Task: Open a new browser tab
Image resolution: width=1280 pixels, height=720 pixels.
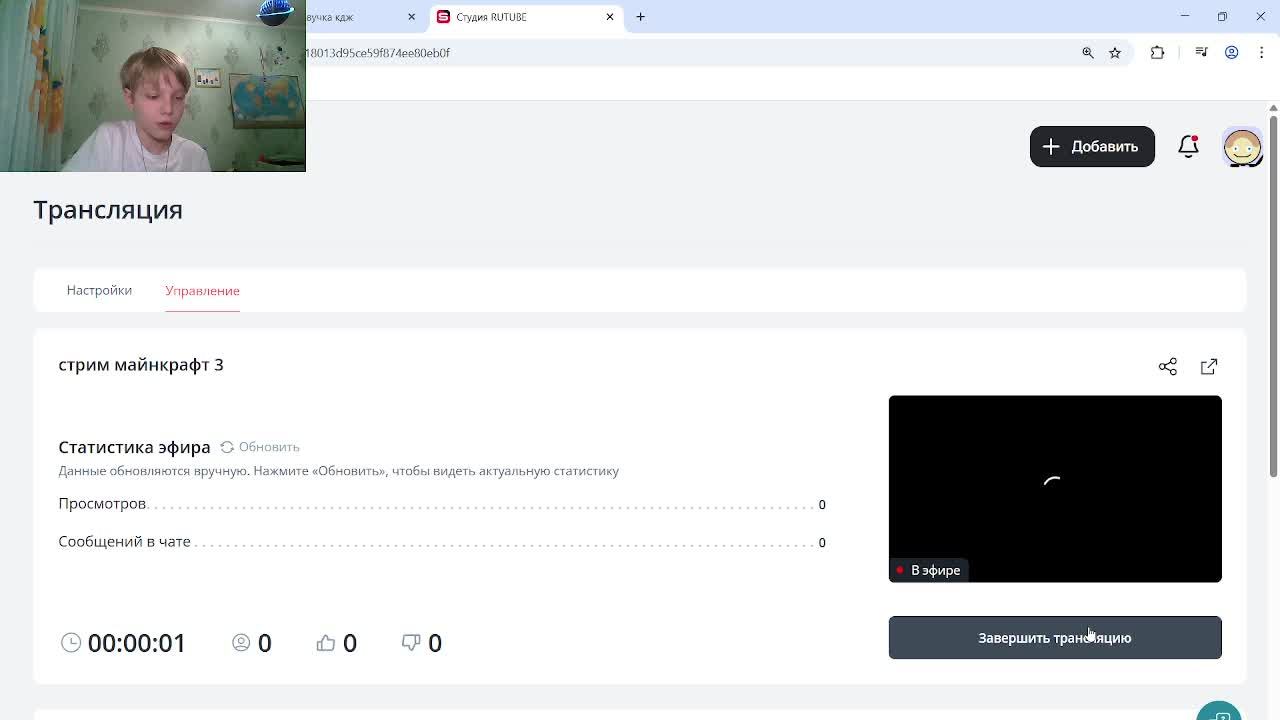Action: [x=641, y=17]
